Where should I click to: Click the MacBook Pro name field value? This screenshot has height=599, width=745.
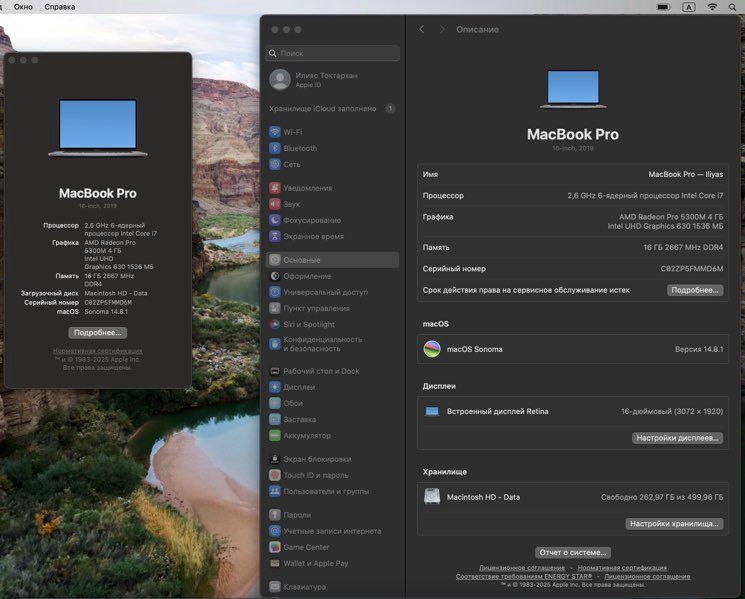tap(686, 174)
